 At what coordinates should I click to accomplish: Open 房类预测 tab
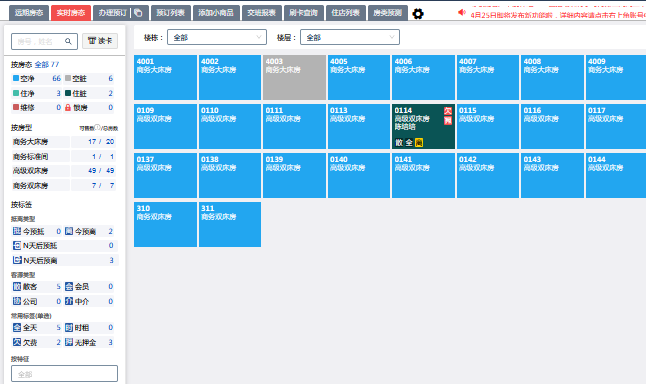(x=388, y=13)
